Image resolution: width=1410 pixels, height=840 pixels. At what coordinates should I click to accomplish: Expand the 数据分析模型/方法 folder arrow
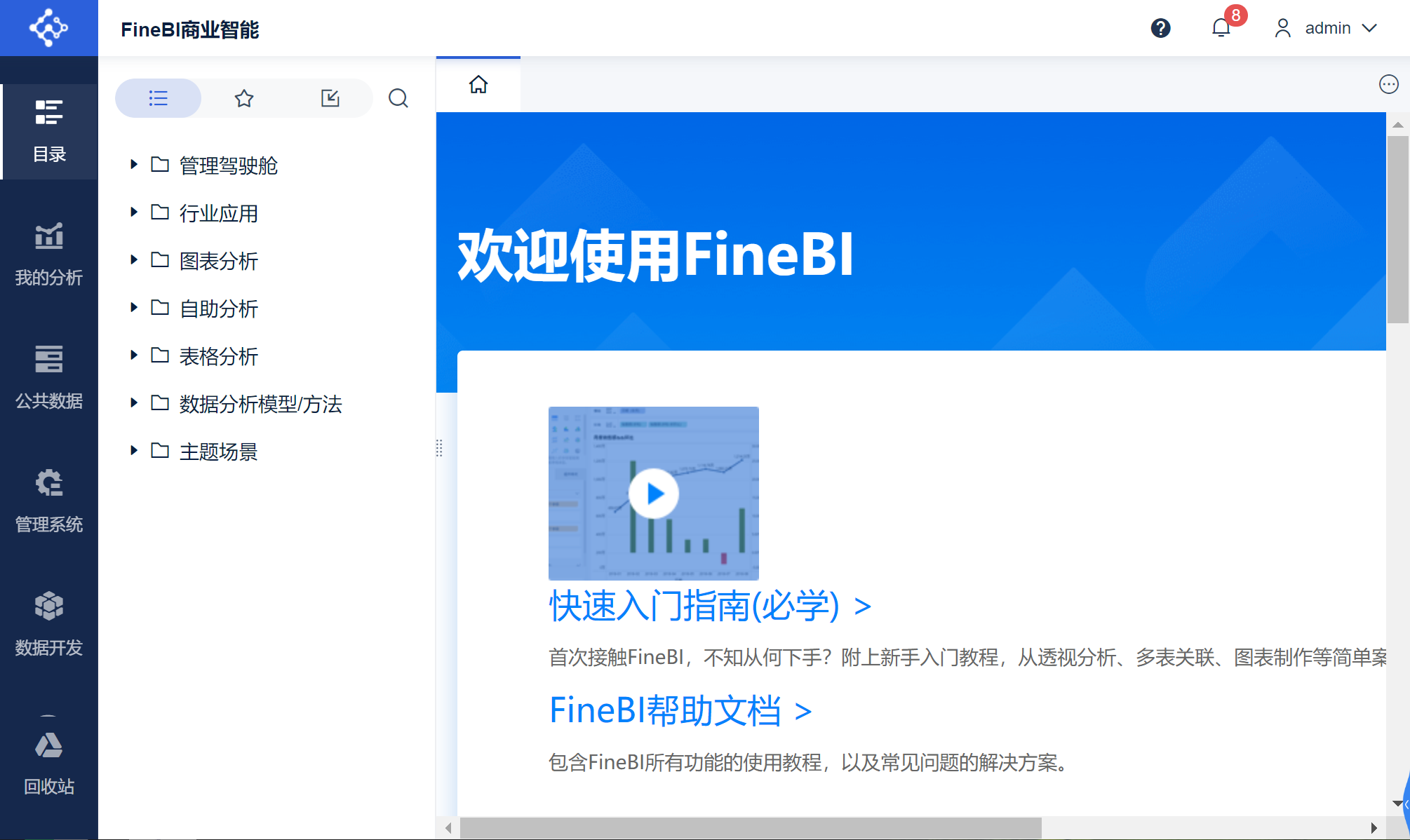coord(134,403)
